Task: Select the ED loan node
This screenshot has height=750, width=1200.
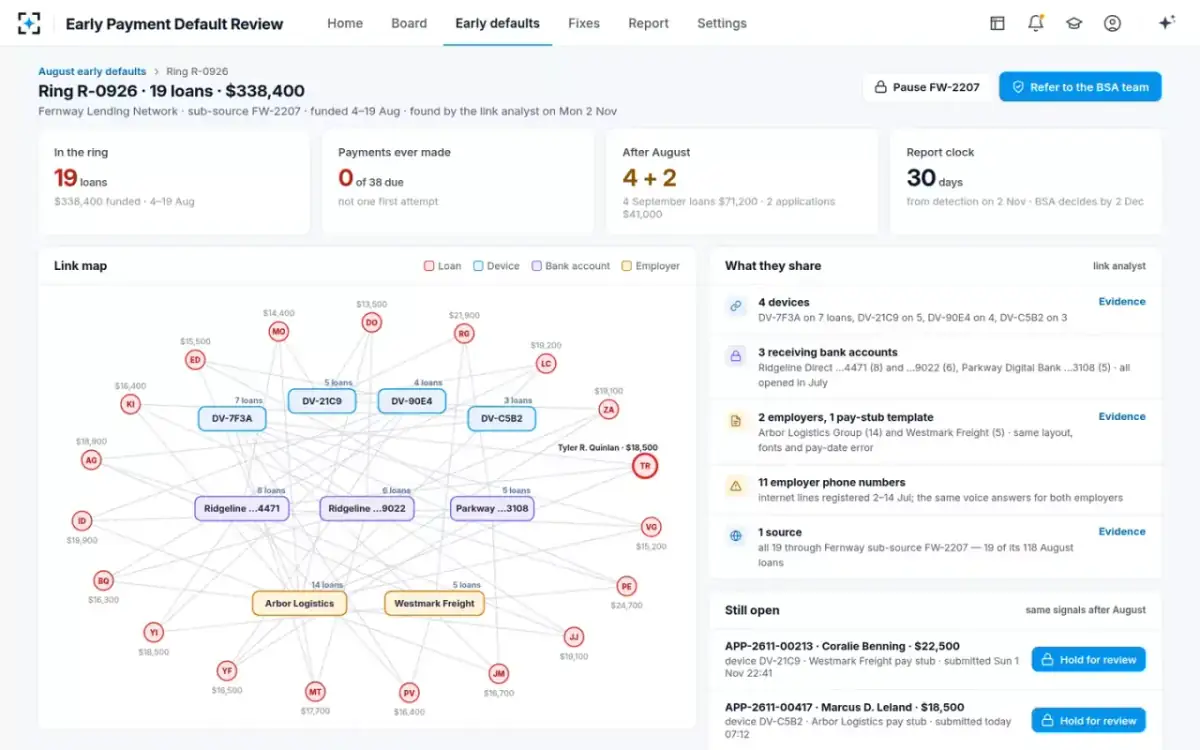Action: click(x=195, y=360)
